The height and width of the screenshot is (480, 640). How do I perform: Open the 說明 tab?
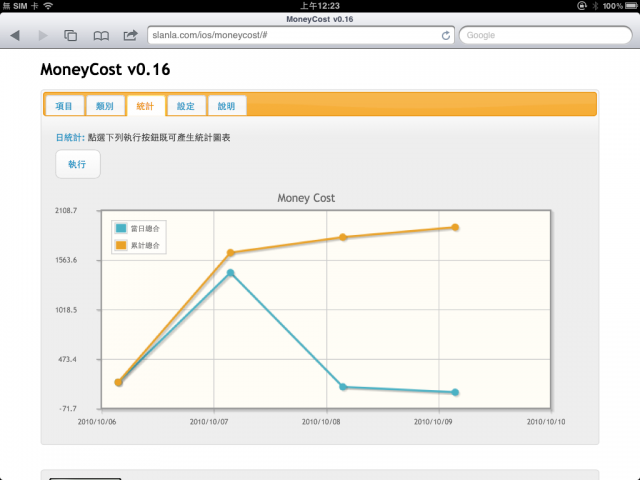click(x=227, y=106)
